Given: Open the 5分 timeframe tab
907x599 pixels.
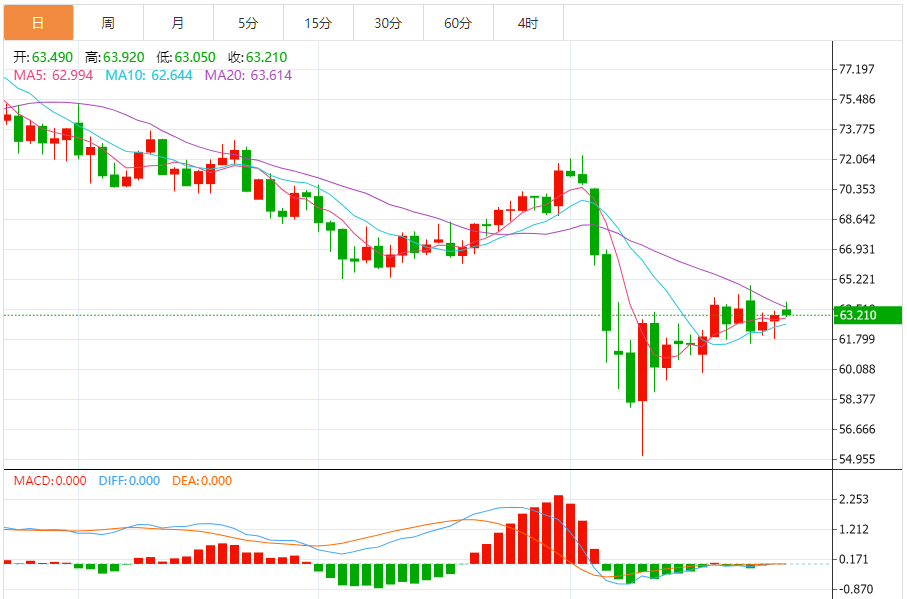Looking at the screenshot, I should click(248, 23).
